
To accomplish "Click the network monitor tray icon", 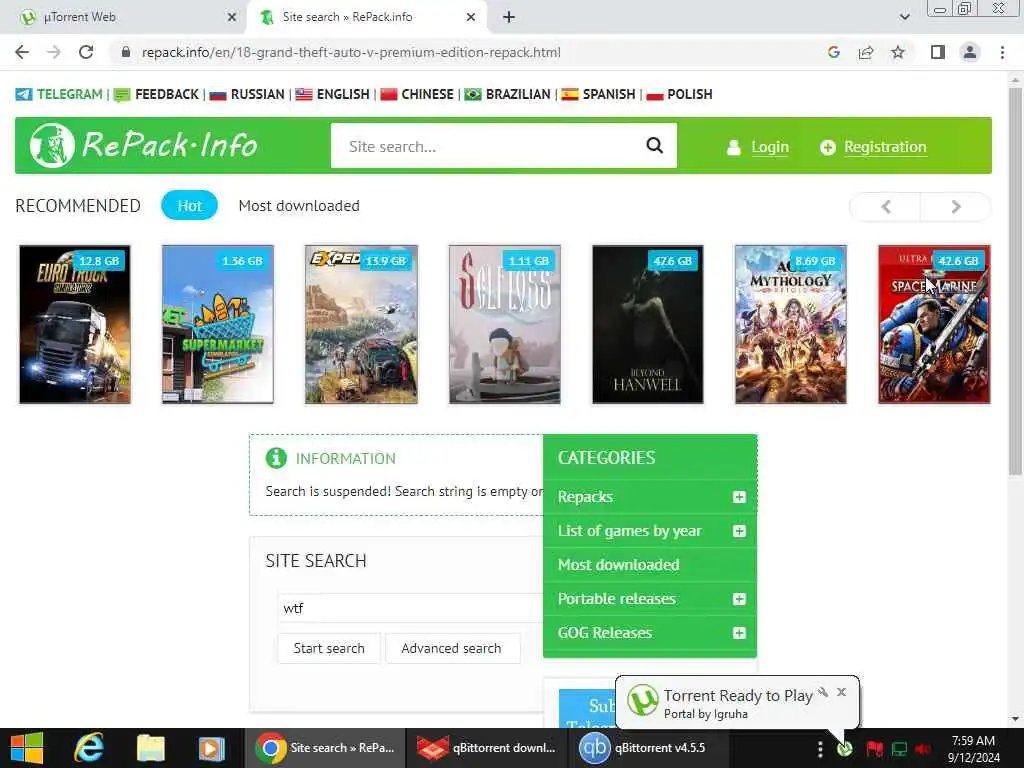I will coord(899,748).
